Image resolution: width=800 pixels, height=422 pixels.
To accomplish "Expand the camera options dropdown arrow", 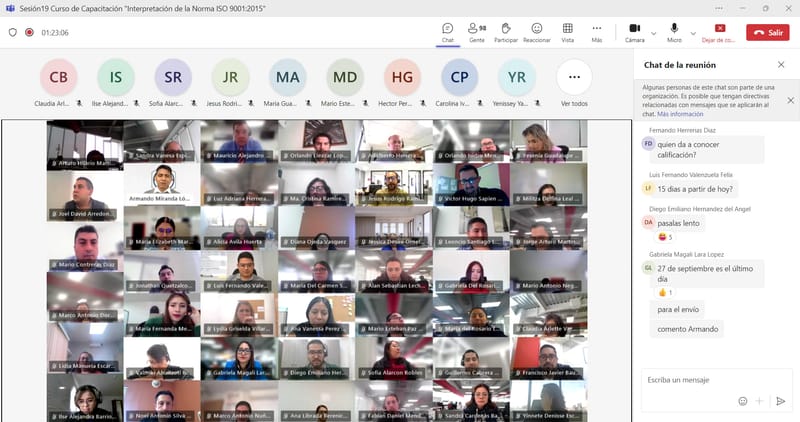I will point(654,32).
